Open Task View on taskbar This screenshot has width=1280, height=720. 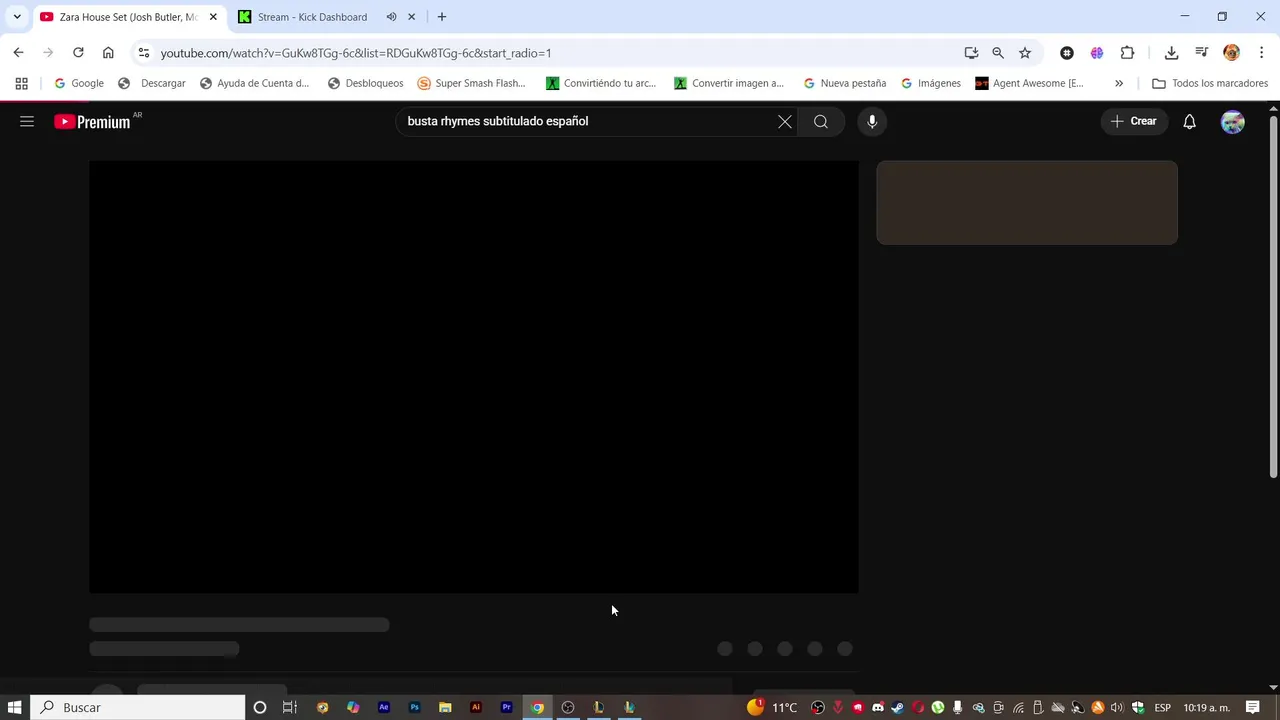pos(290,707)
